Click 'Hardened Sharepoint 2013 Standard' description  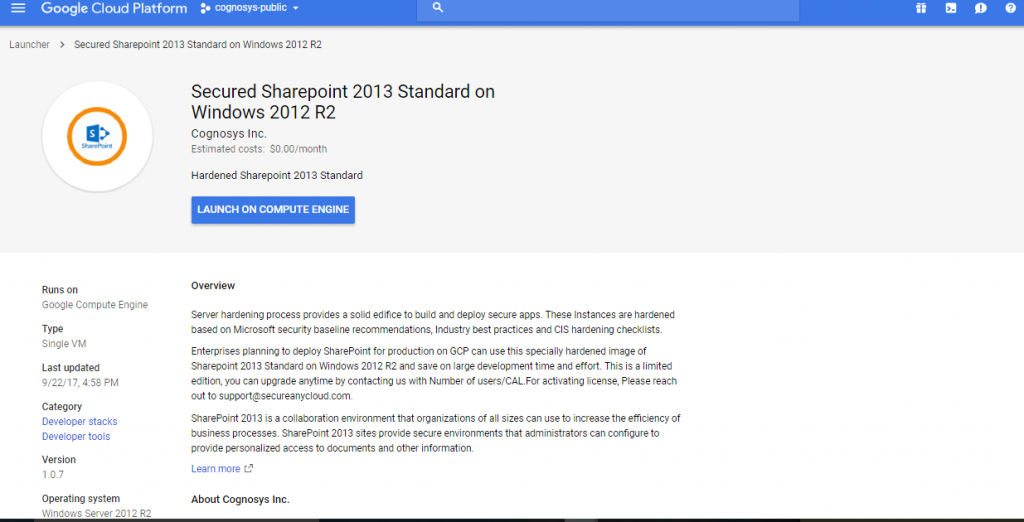tap(277, 175)
